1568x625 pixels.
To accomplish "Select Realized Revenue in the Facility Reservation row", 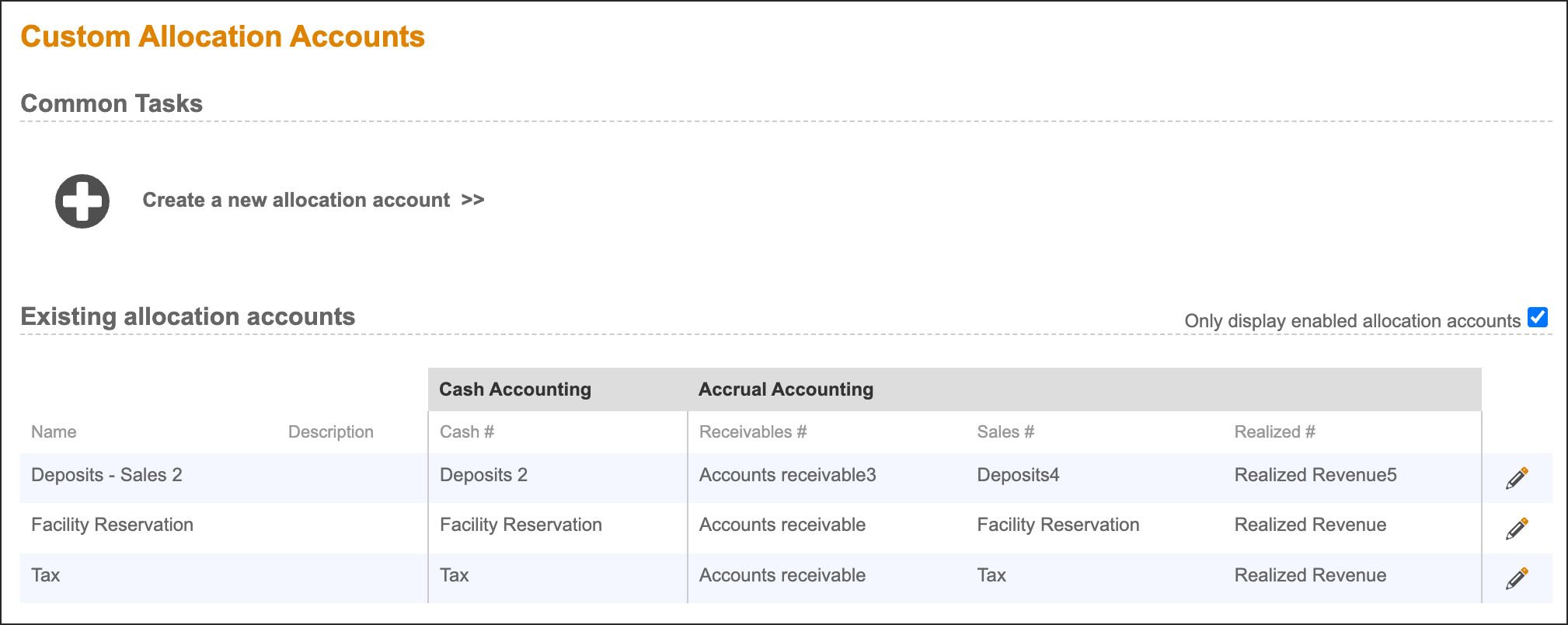I will tap(1310, 525).
